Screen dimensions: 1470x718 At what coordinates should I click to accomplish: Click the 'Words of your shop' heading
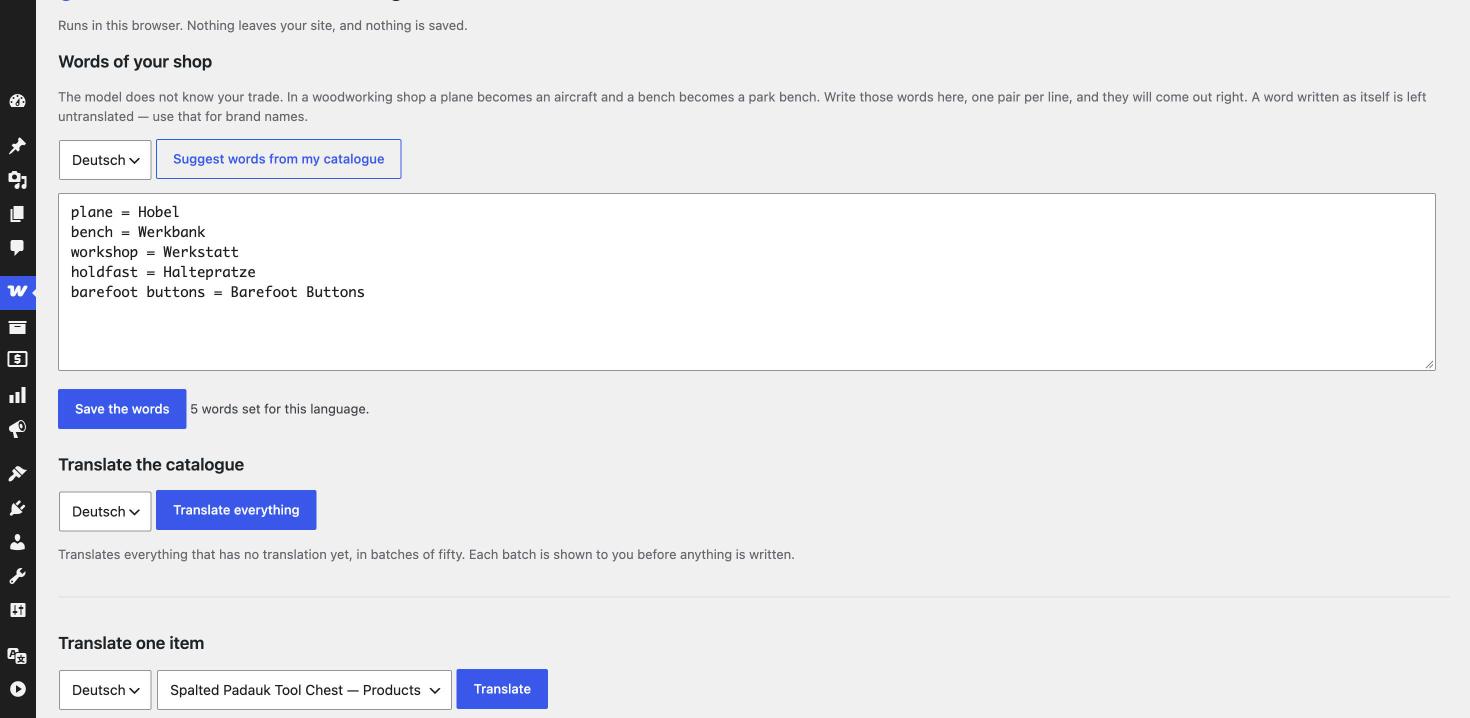click(135, 62)
